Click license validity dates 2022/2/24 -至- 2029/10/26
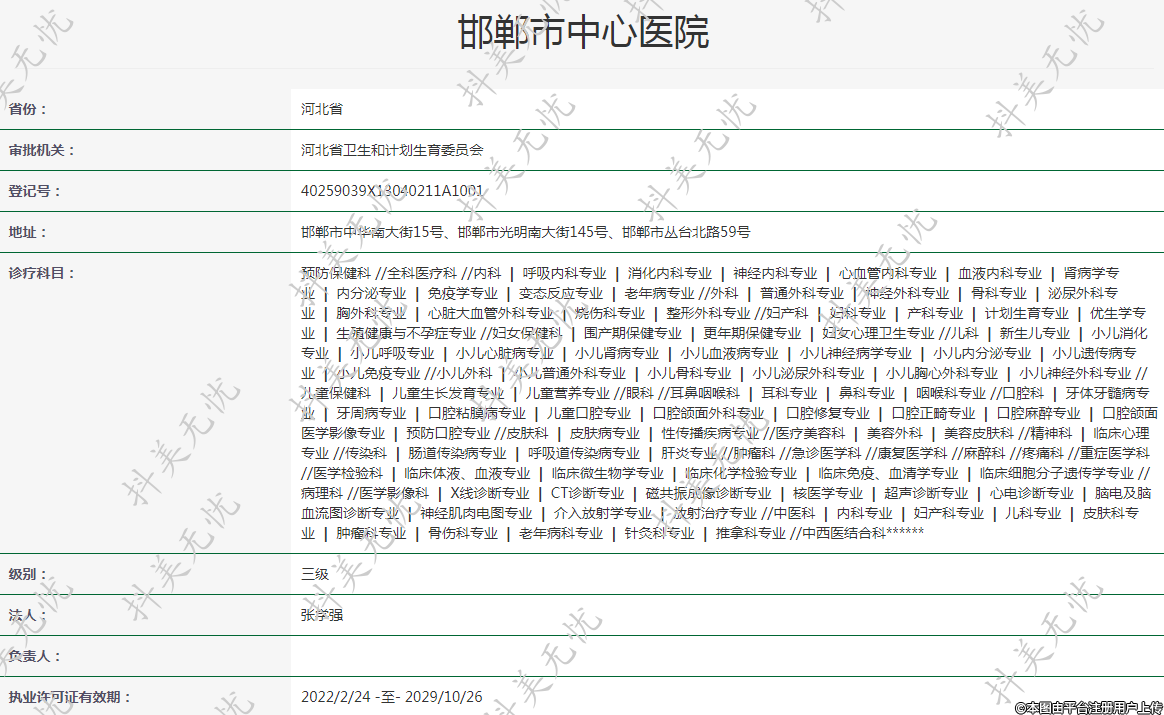Image resolution: width=1164 pixels, height=715 pixels. [x=392, y=697]
